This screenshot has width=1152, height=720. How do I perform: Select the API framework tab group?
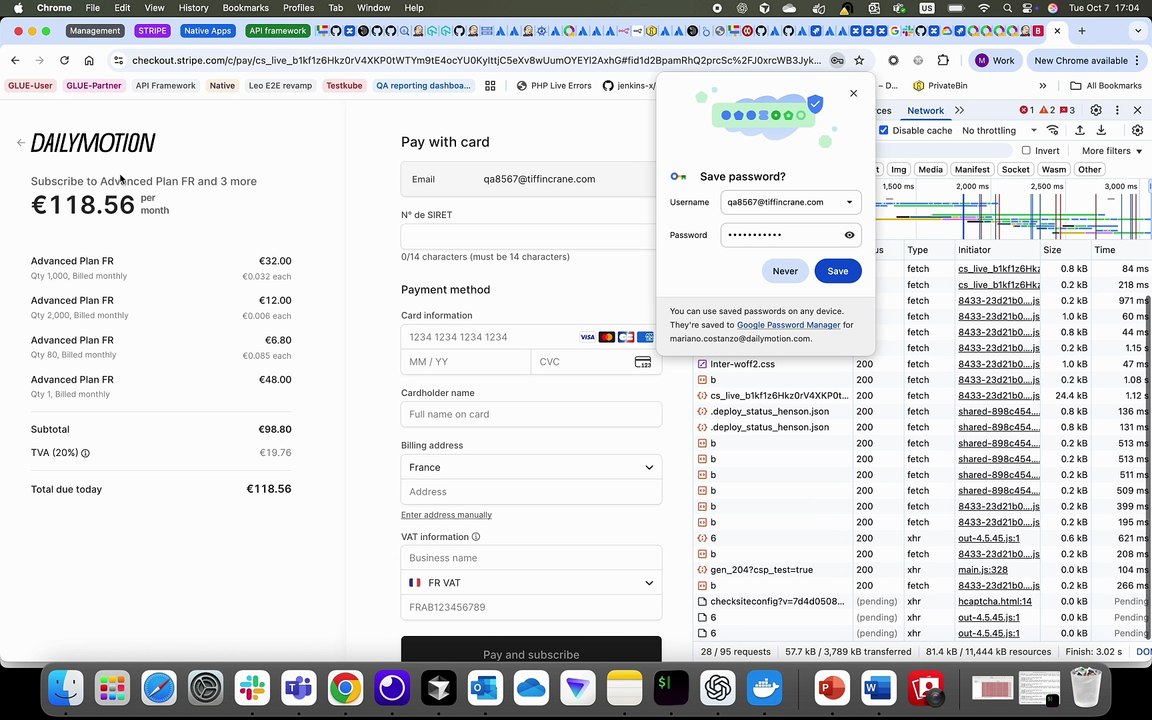277,31
